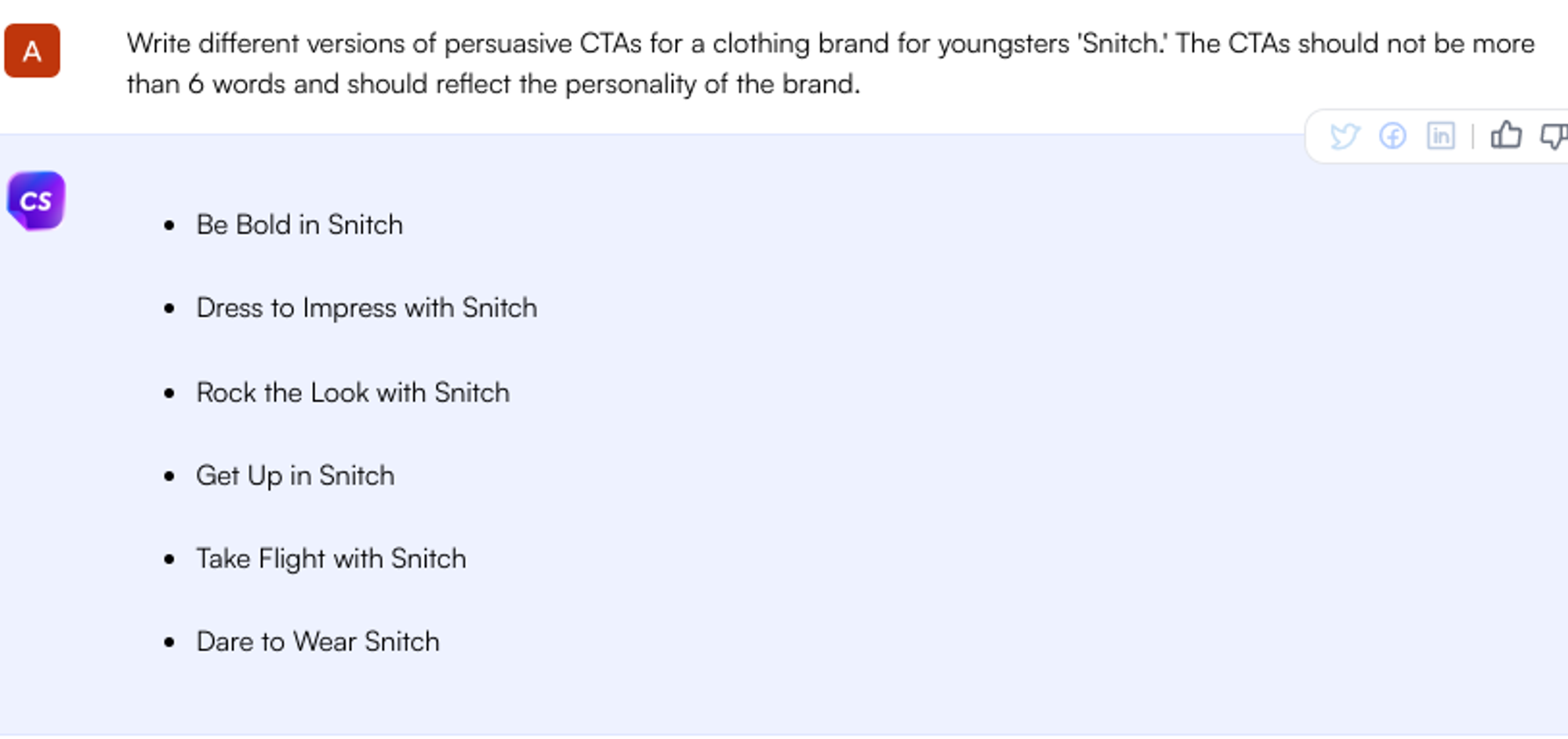
Task: Share the response on Facebook
Action: click(x=1392, y=137)
